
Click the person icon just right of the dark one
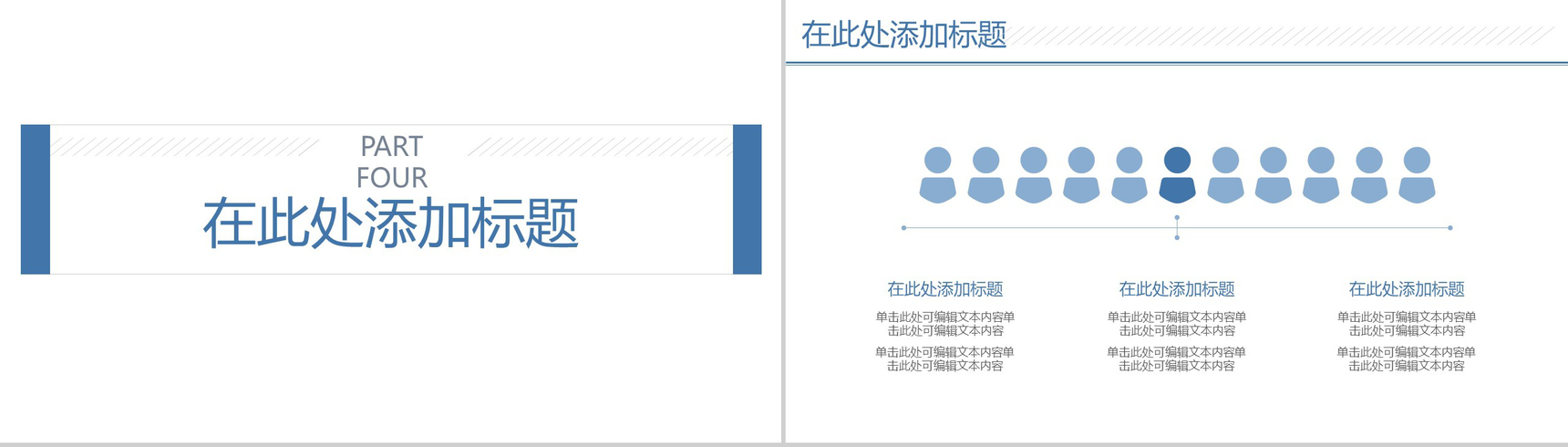(1225, 175)
